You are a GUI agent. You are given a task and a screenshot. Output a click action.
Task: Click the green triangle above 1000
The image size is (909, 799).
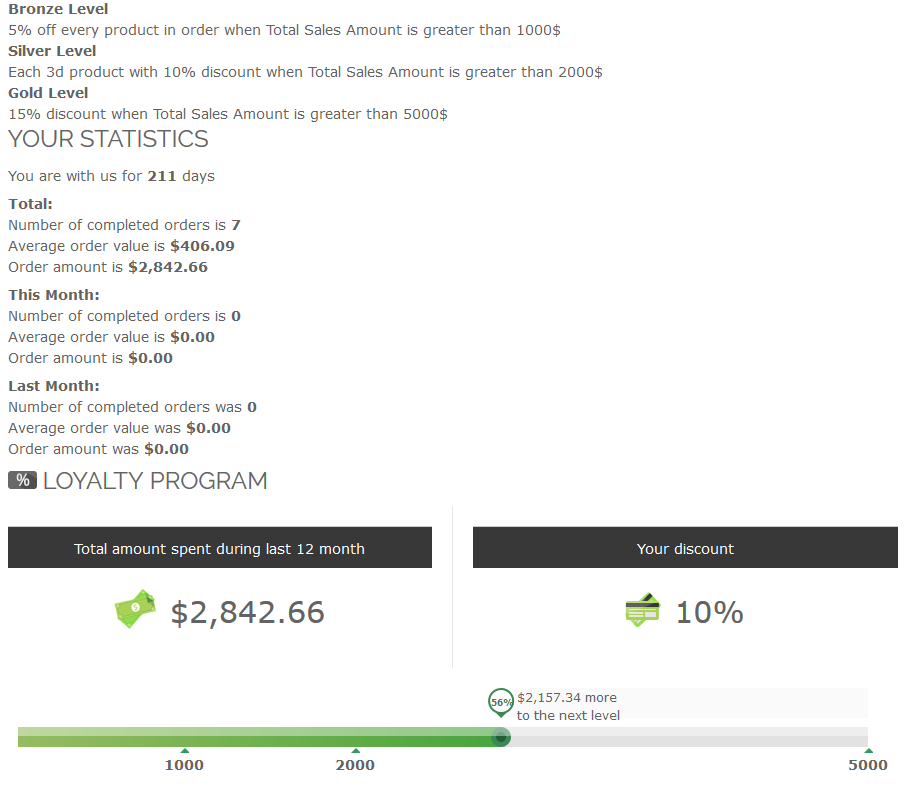click(184, 750)
